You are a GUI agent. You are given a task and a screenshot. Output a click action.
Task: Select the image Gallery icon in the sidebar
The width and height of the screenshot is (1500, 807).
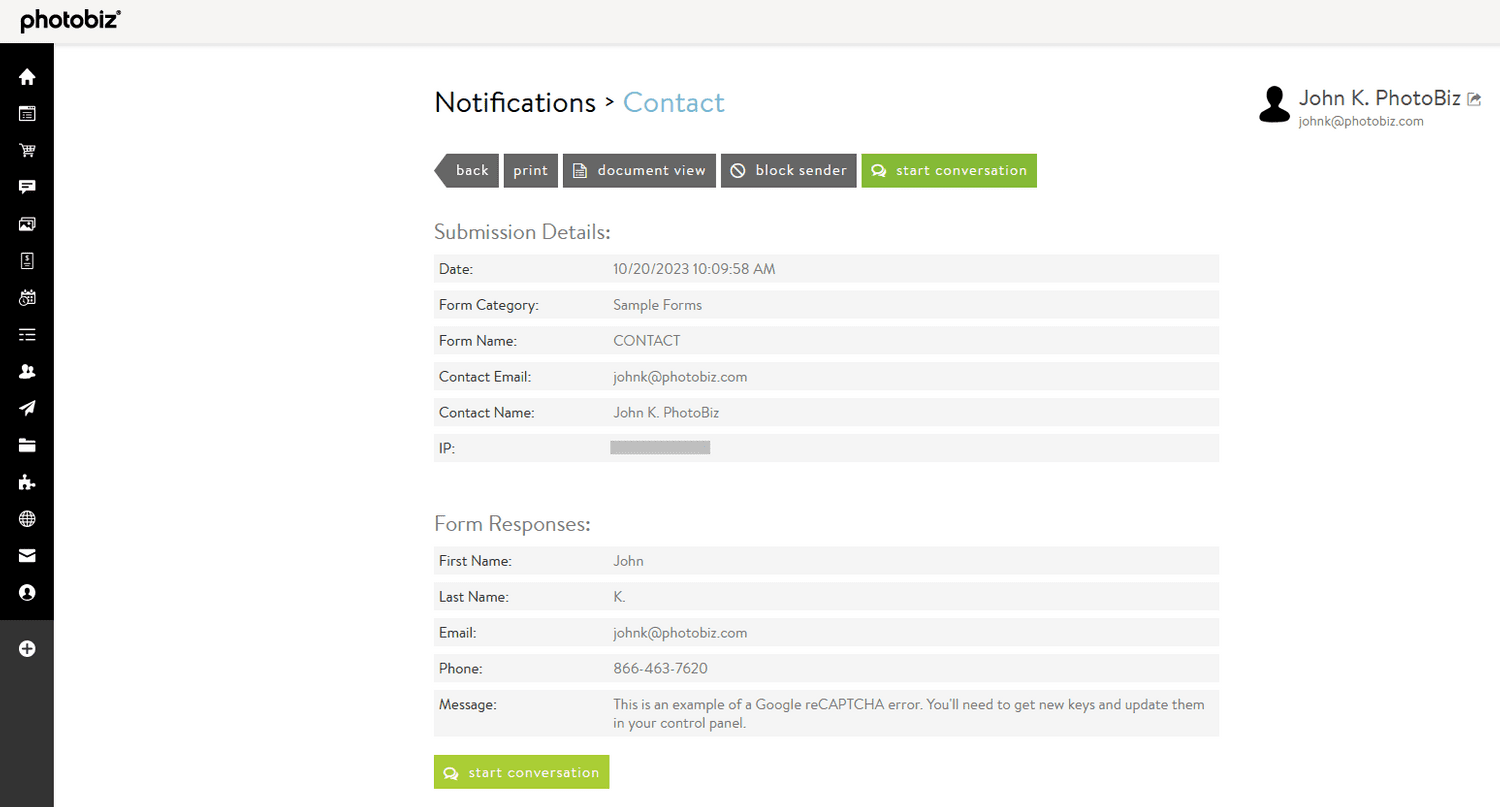(27, 224)
